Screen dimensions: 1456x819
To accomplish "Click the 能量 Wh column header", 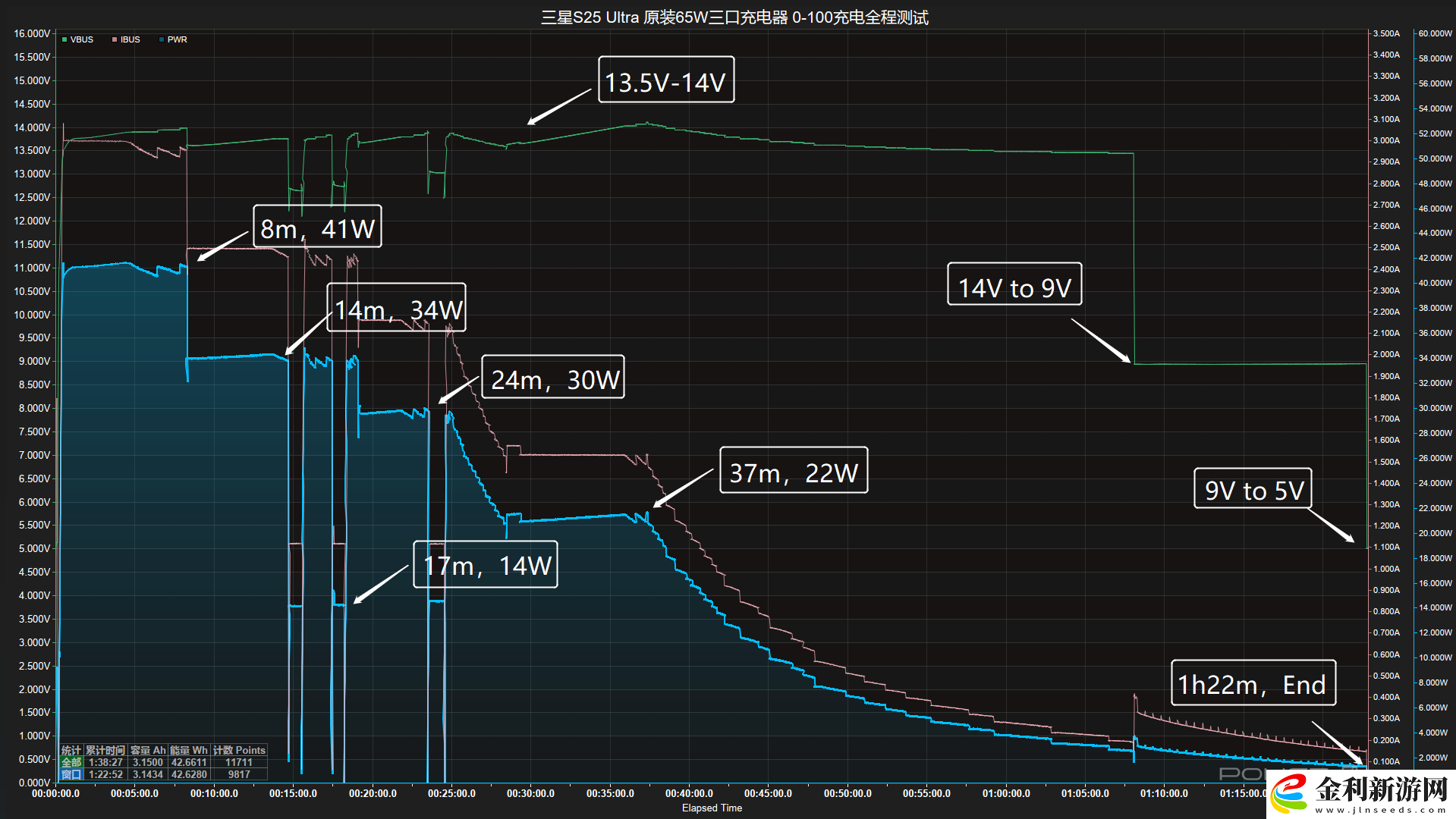I will click(x=188, y=750).
